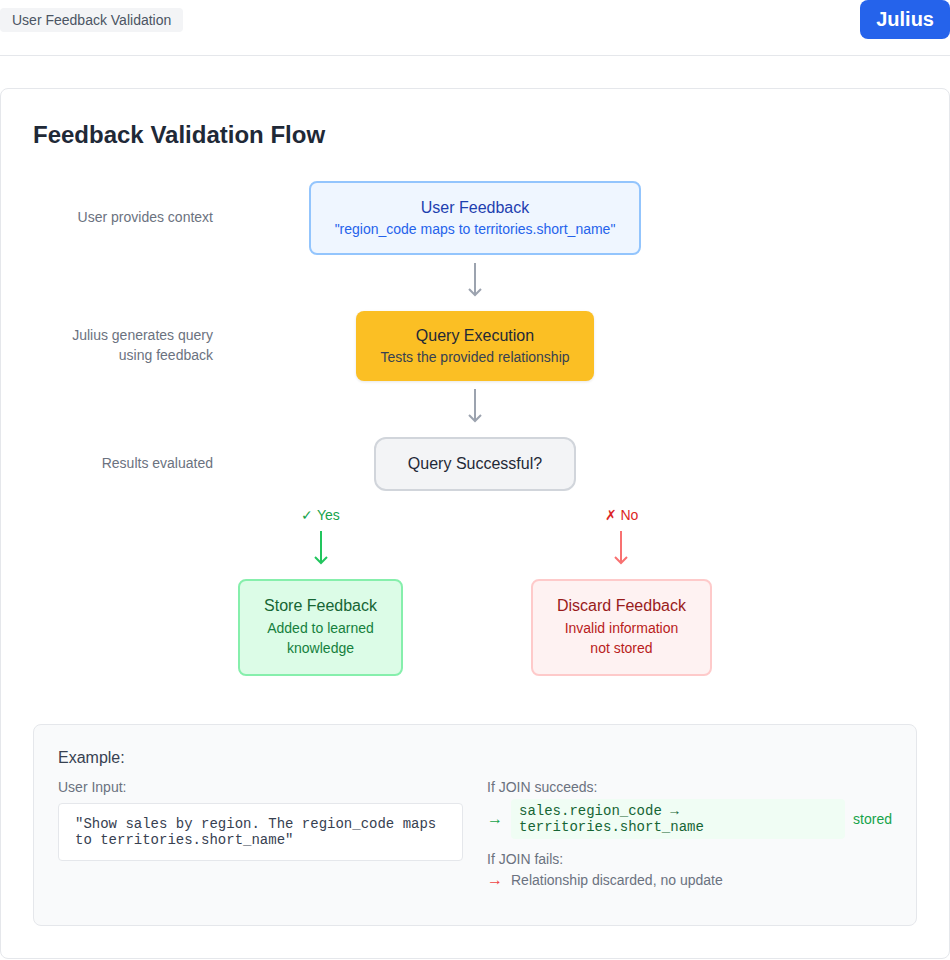Click the Feedback Validation Flow heading
Viewport: 950px width, 960px height.
[179, 135]
